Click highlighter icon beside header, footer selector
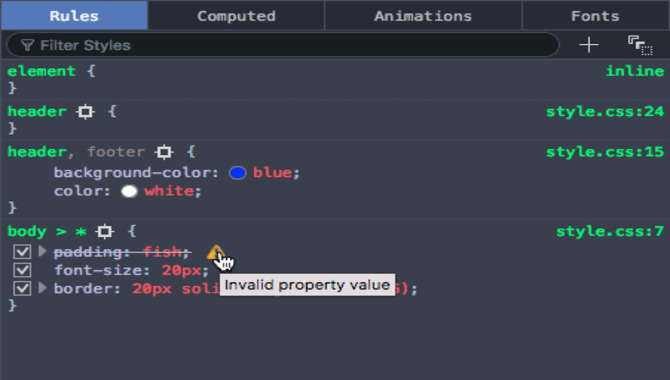 point(165,152)
